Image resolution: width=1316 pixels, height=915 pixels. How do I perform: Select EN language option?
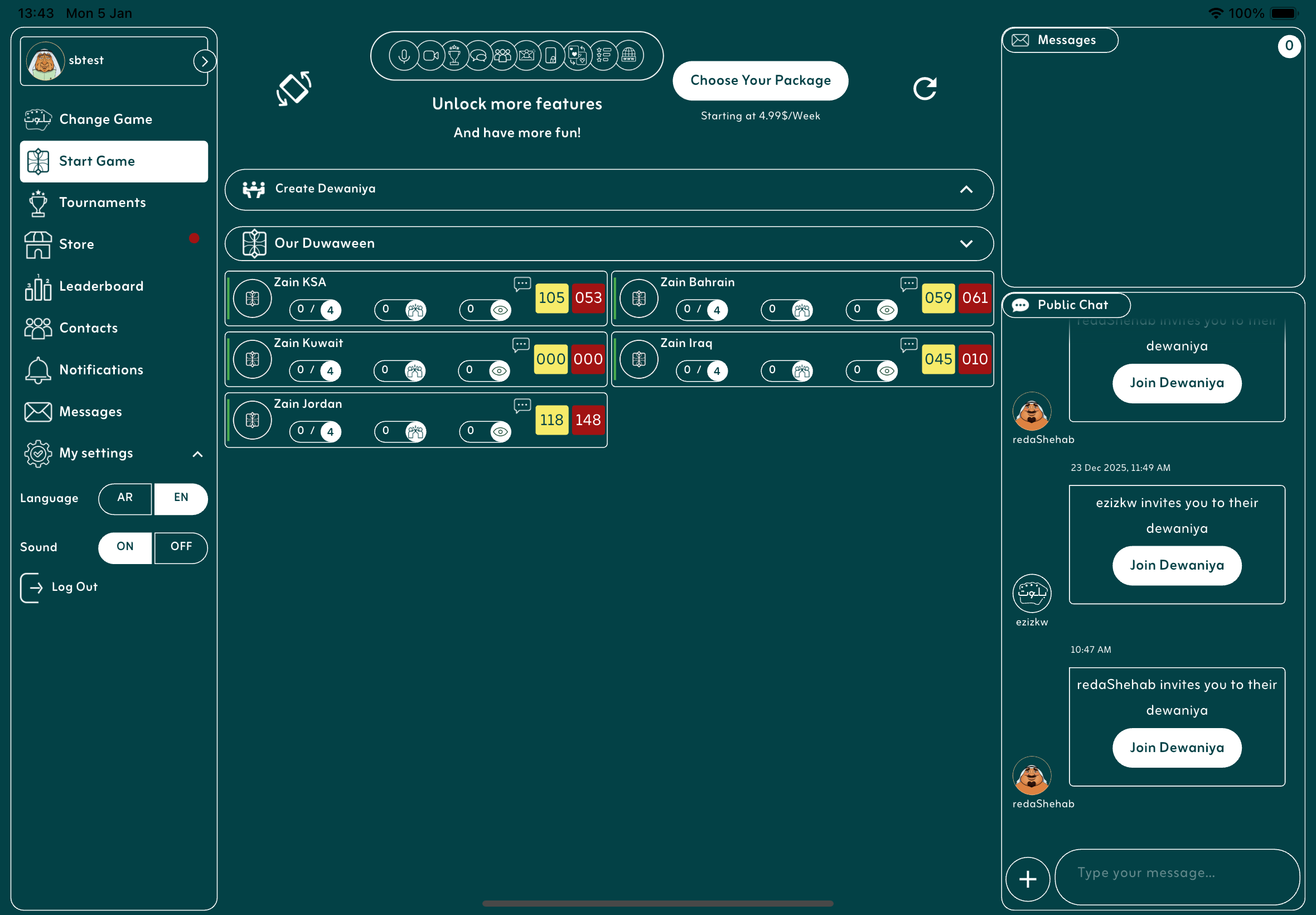coord(181,498)
